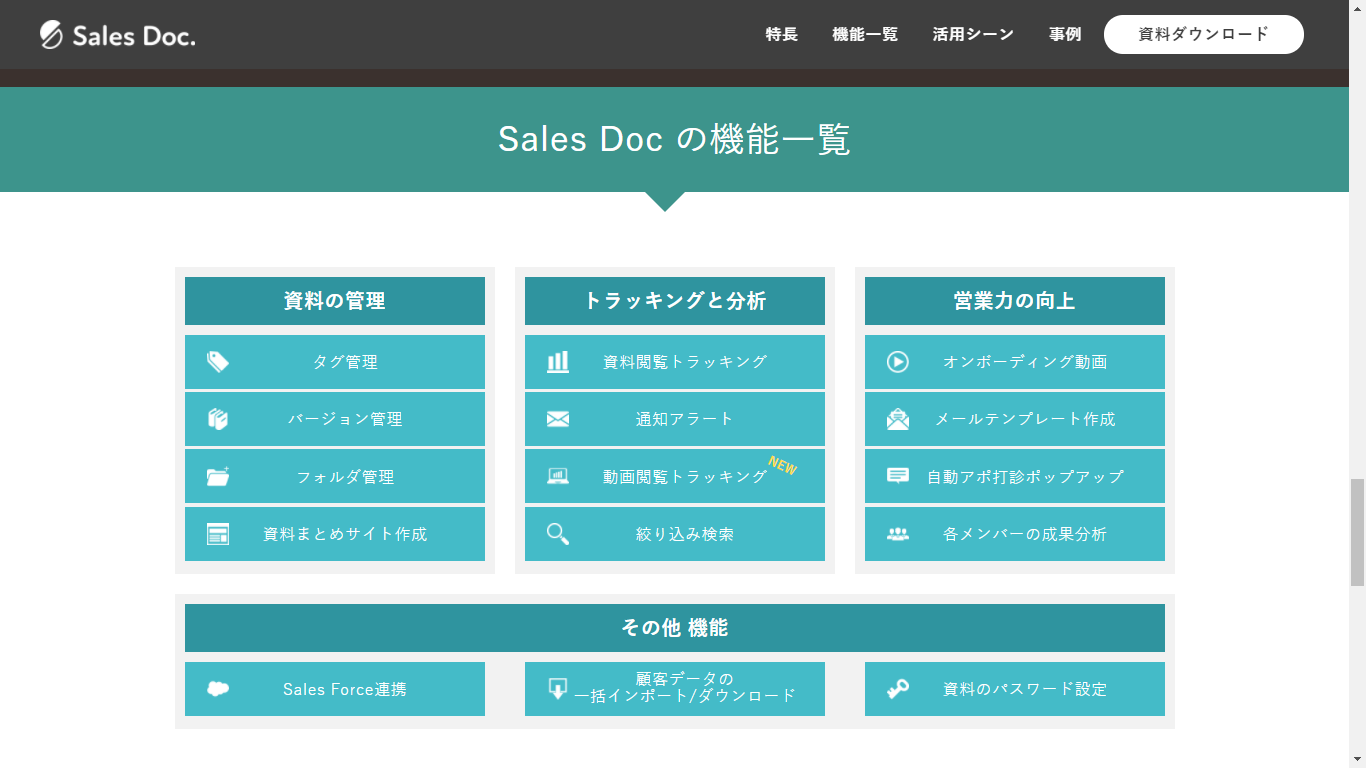Screen dimensions: 1366x768
Task: Click the magnifier icon beside 絞り込み検索
Action: [558, 534]
